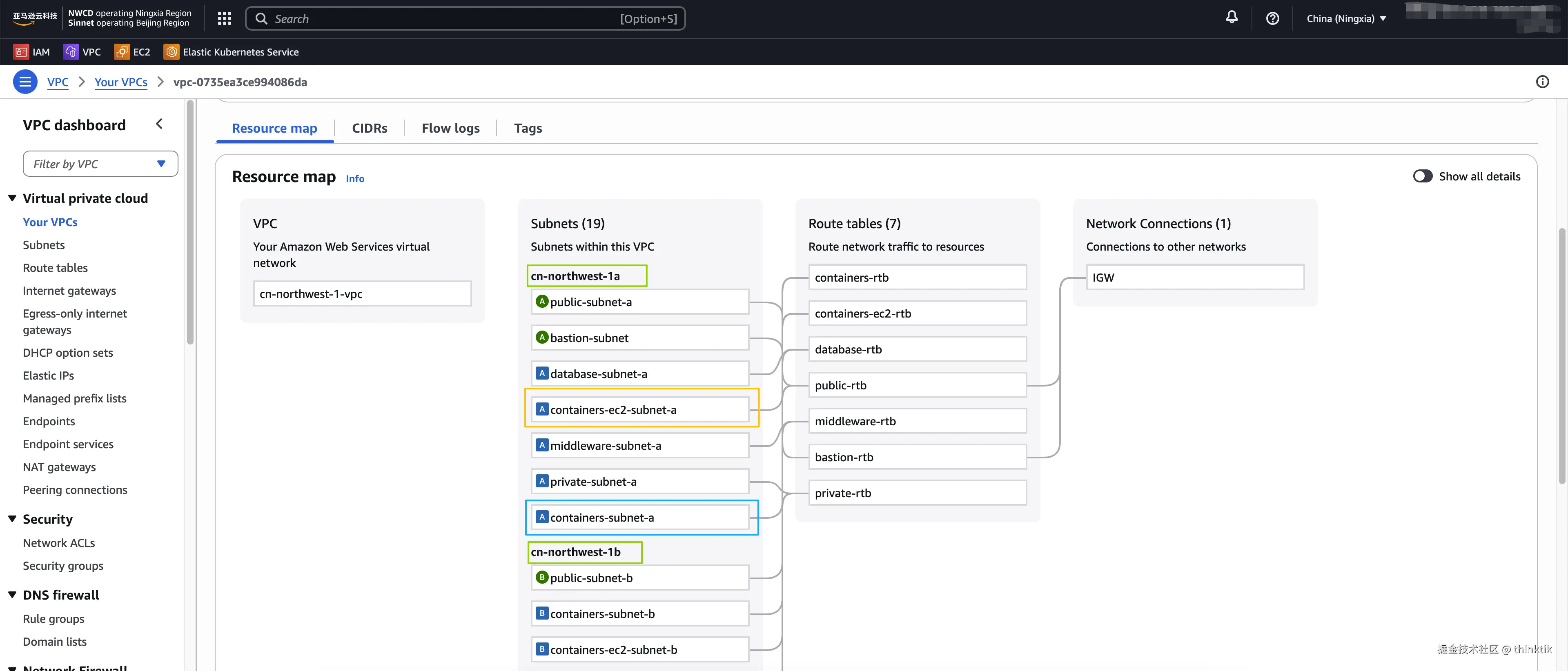Select the public-rtb route table node
Image resolution: width=1568 pixels, height=671 pixels.
[x=916, y=385]
